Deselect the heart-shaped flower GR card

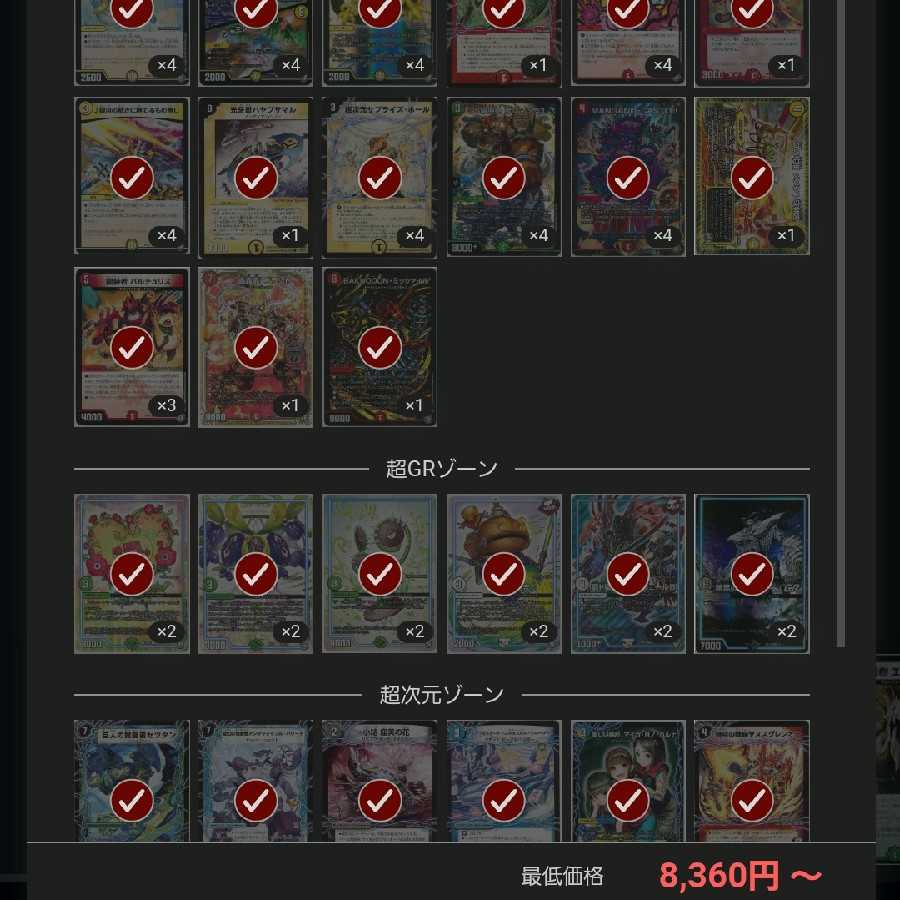click(x=131, y=573)
